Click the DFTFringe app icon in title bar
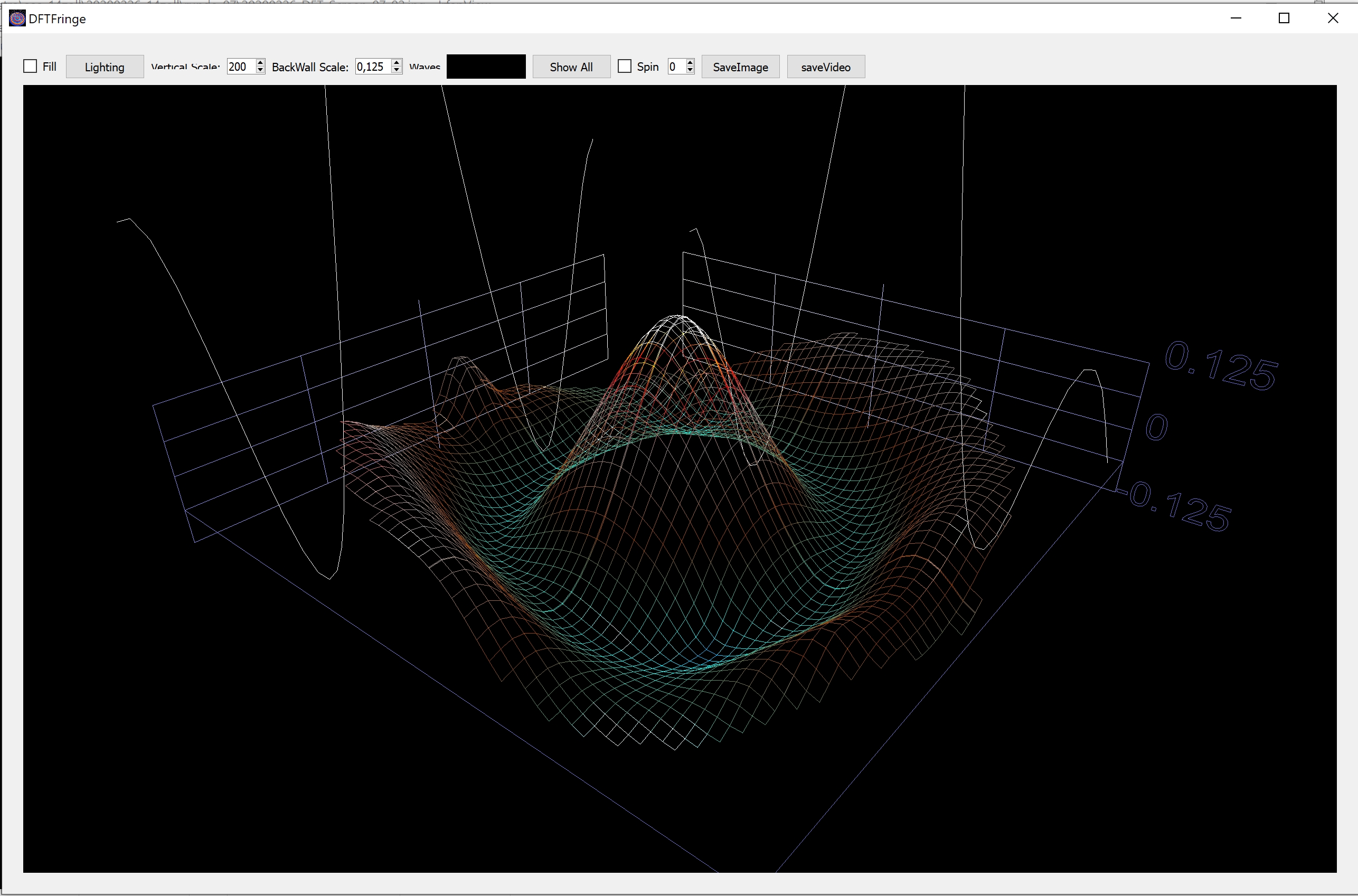 (17, 18)
